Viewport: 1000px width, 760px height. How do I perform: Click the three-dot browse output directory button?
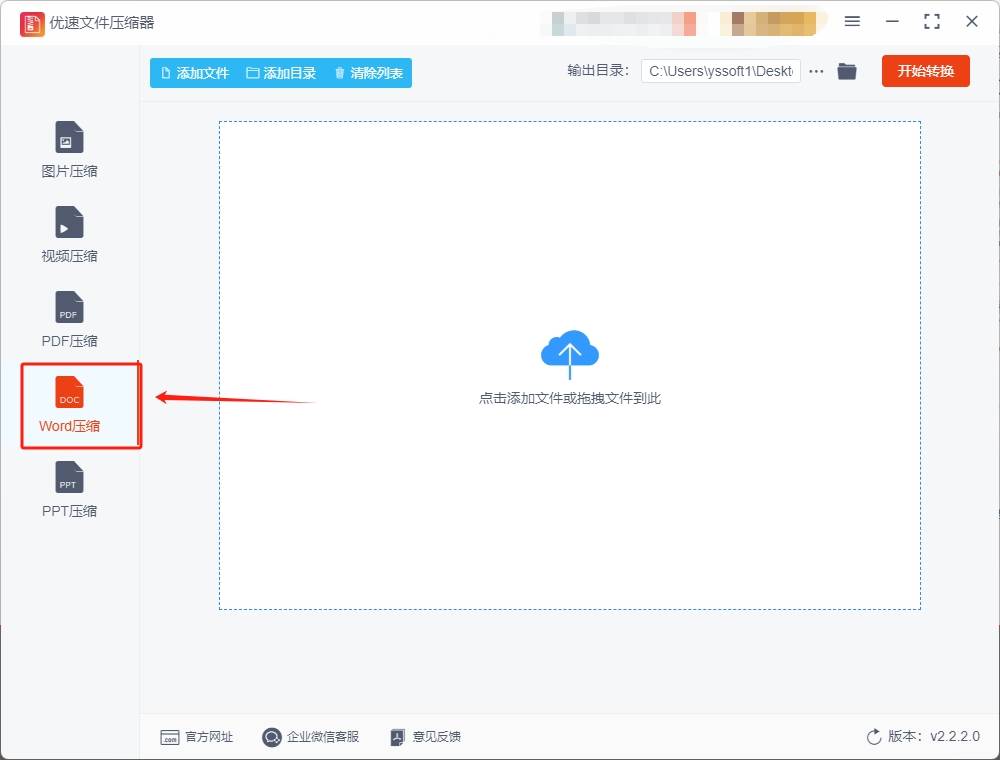816,71
